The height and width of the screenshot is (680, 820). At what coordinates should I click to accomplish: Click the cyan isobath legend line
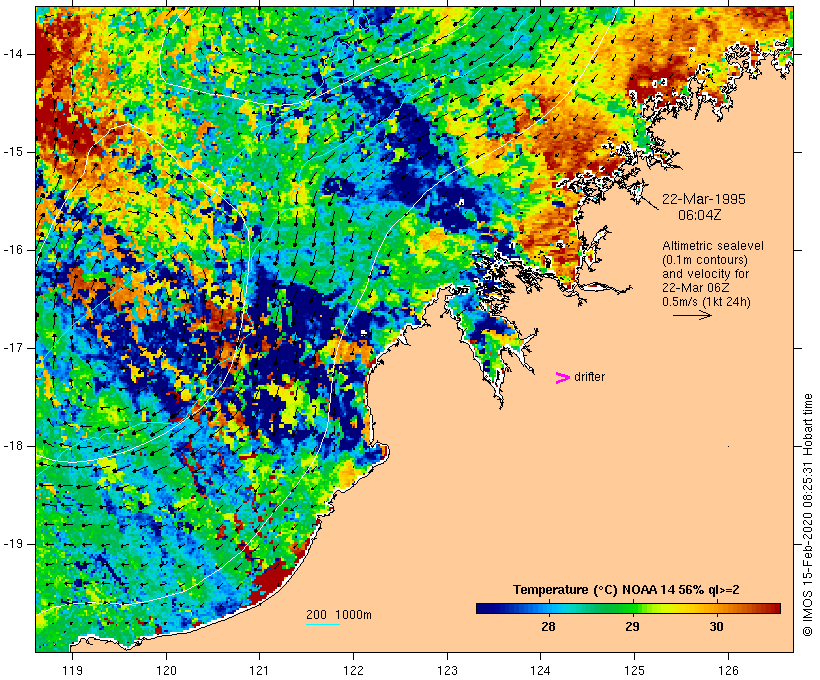323,624
